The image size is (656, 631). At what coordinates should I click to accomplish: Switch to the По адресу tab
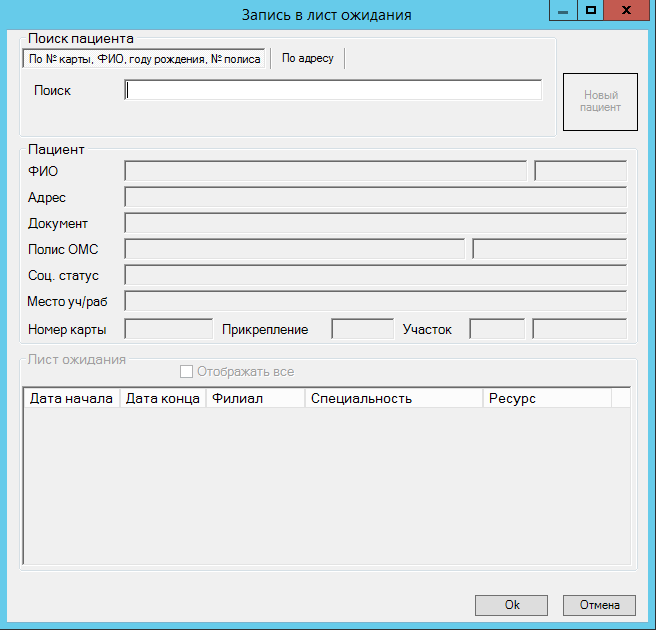pos(307,59)
